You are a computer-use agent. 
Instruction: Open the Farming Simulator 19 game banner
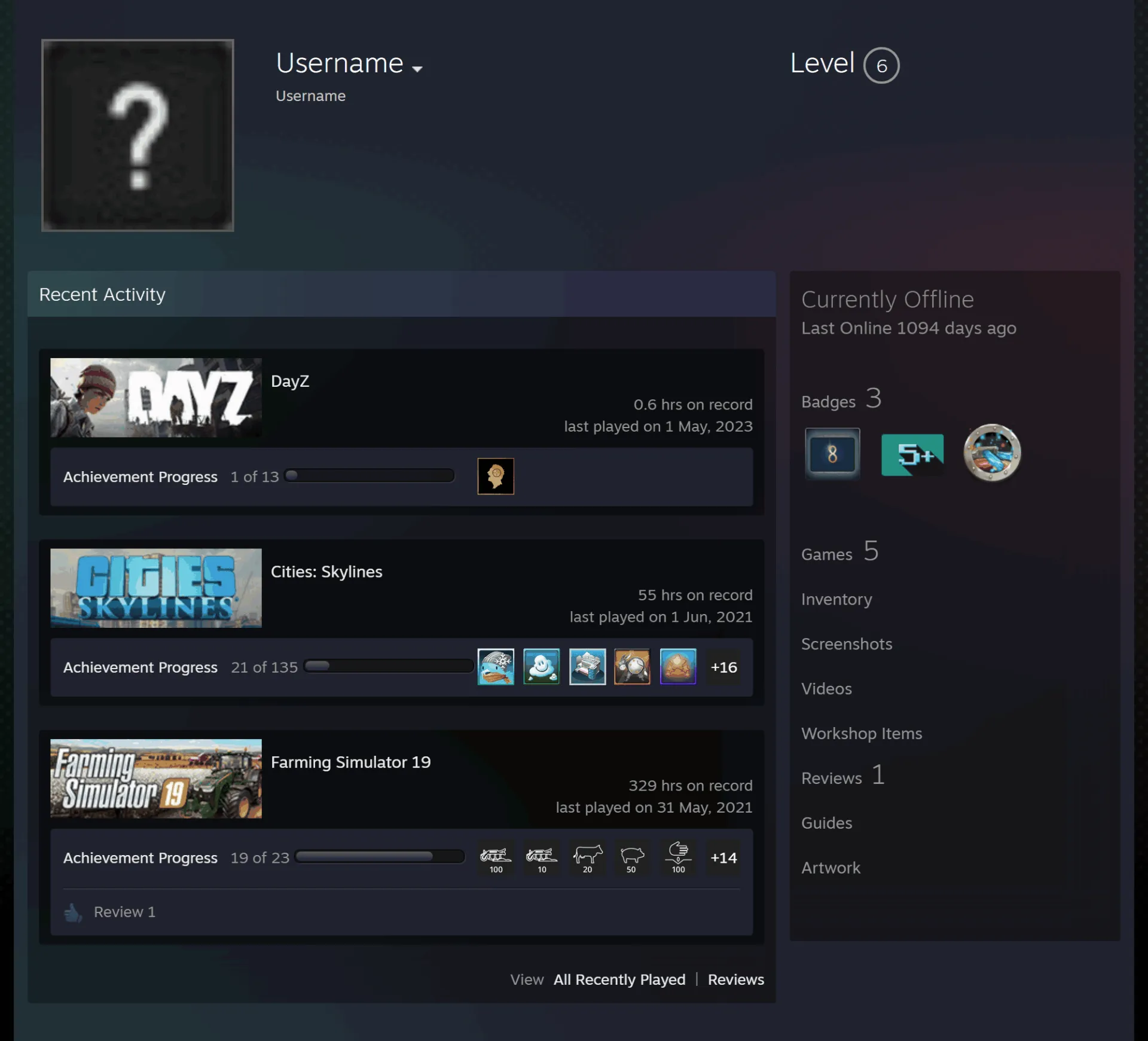(156, 779)
